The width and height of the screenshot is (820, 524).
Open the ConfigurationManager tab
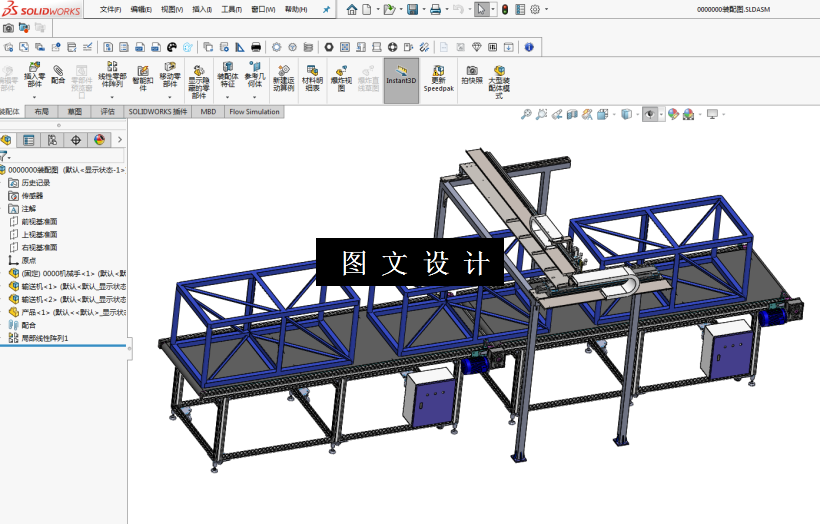pyautogui.click(x=52, y=140)
